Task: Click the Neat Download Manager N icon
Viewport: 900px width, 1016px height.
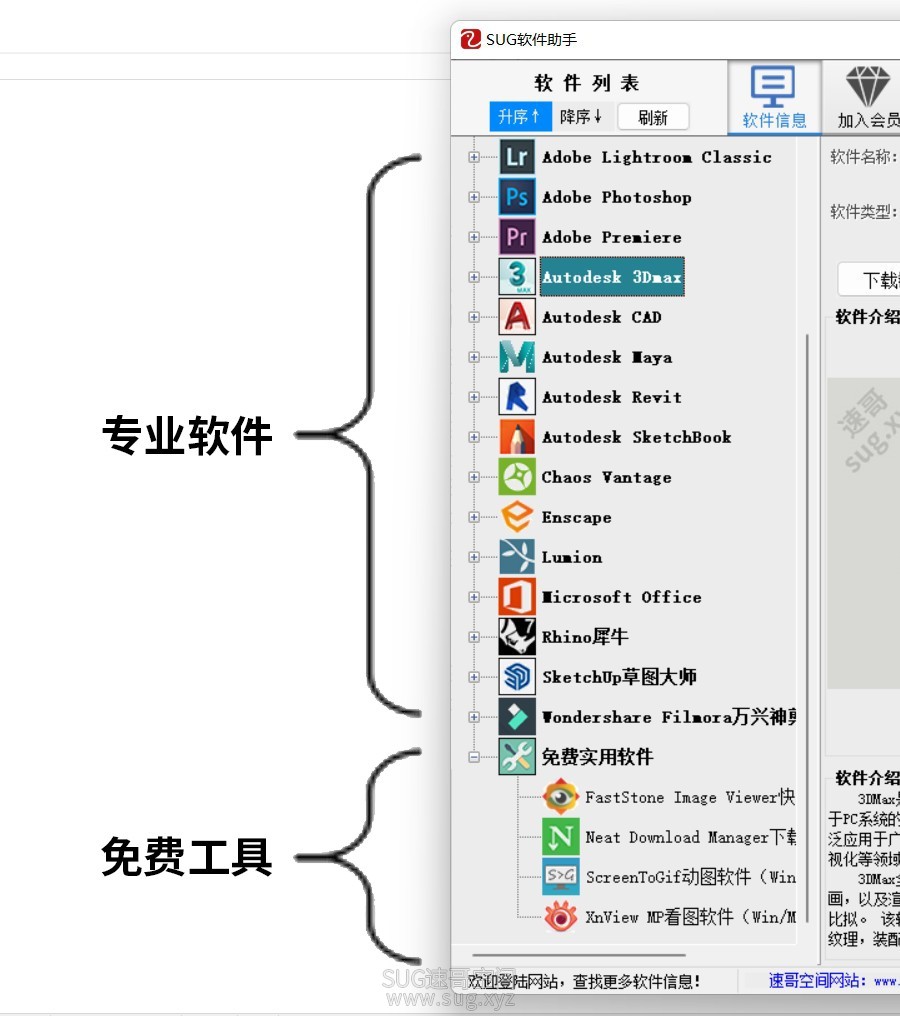Action: tap(560, 837)
